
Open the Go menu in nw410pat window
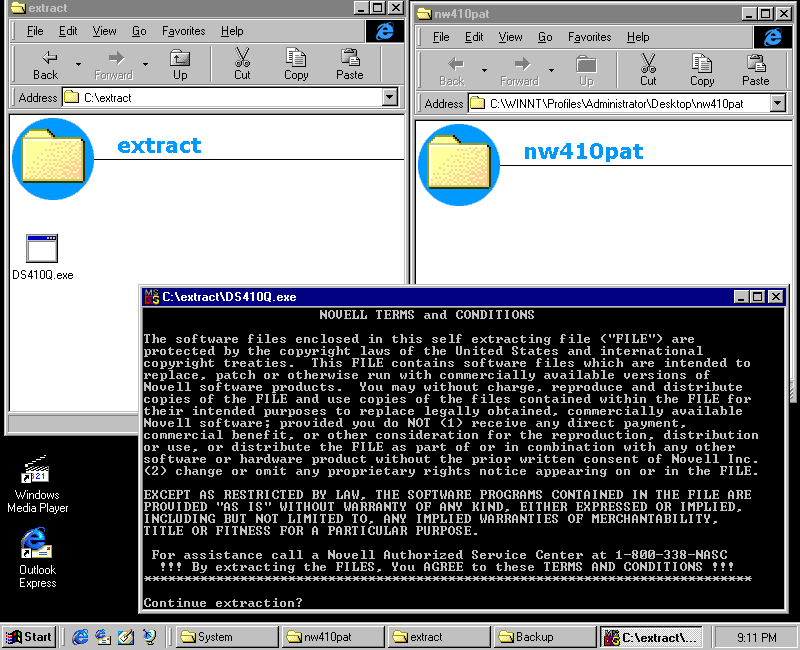point(545,37)
